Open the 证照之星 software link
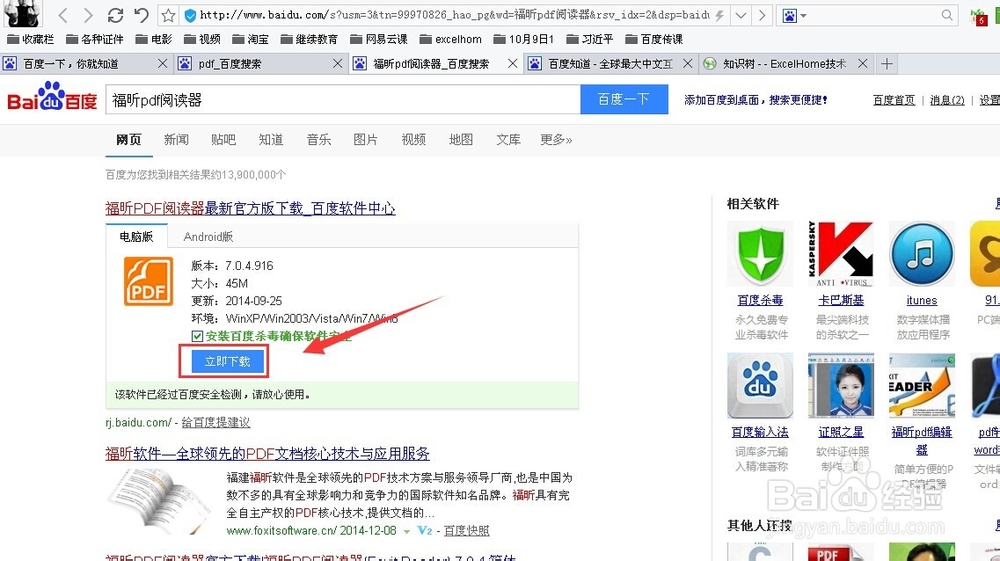The width and height of the screenshot is (1000, 561). (841, 432)
